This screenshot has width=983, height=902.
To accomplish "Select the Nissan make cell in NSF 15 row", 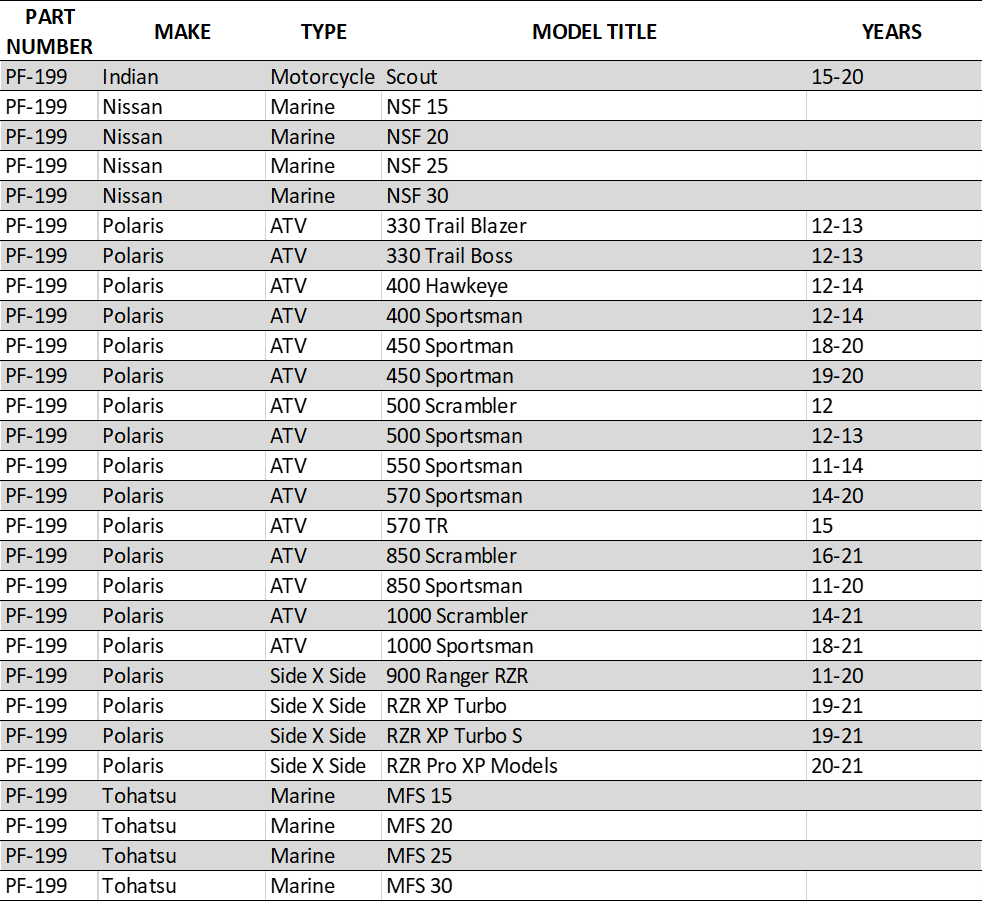I will pyautogui.click(x=182, y=107).
